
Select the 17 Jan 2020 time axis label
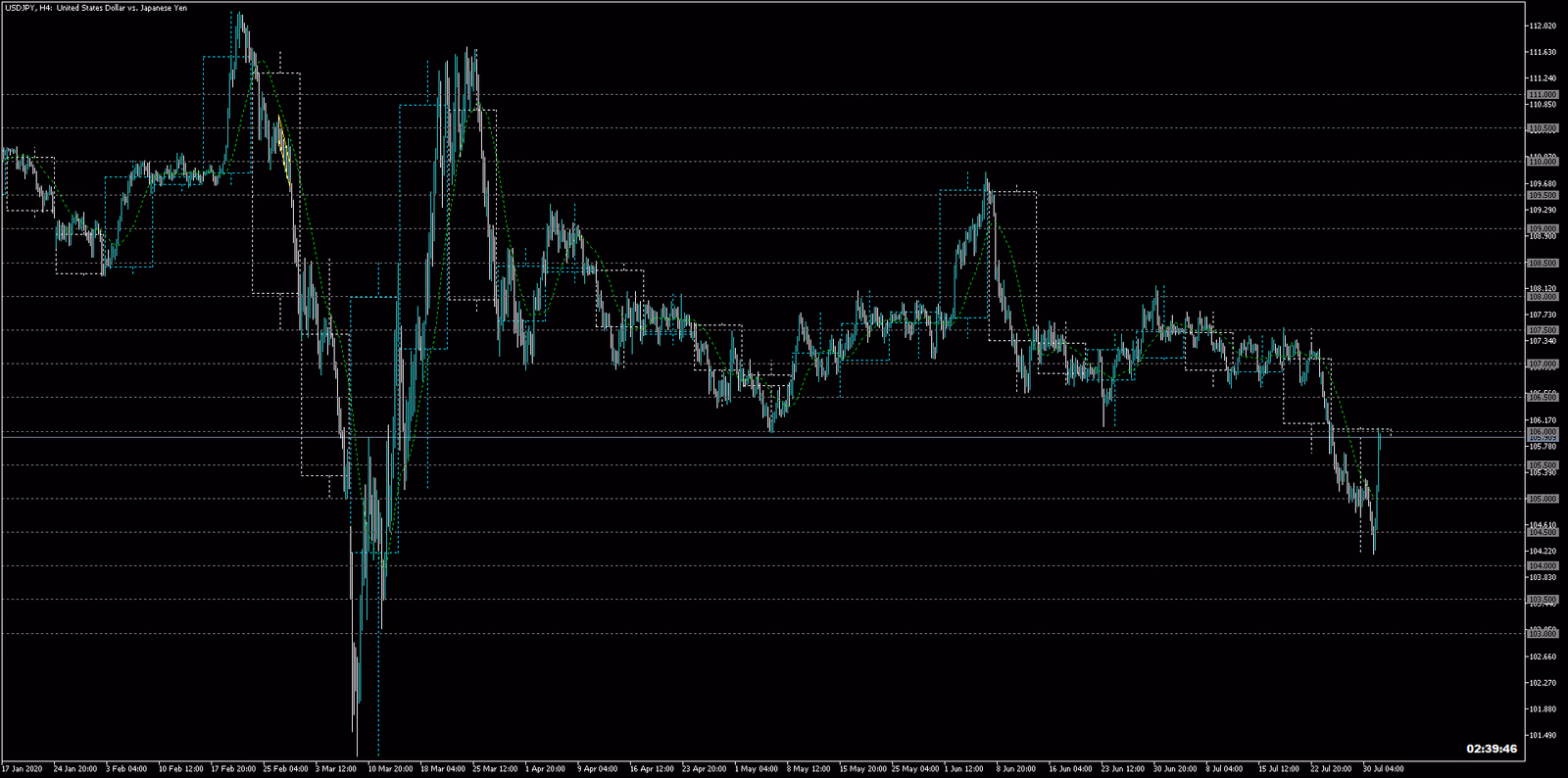[x=23, y=769]
